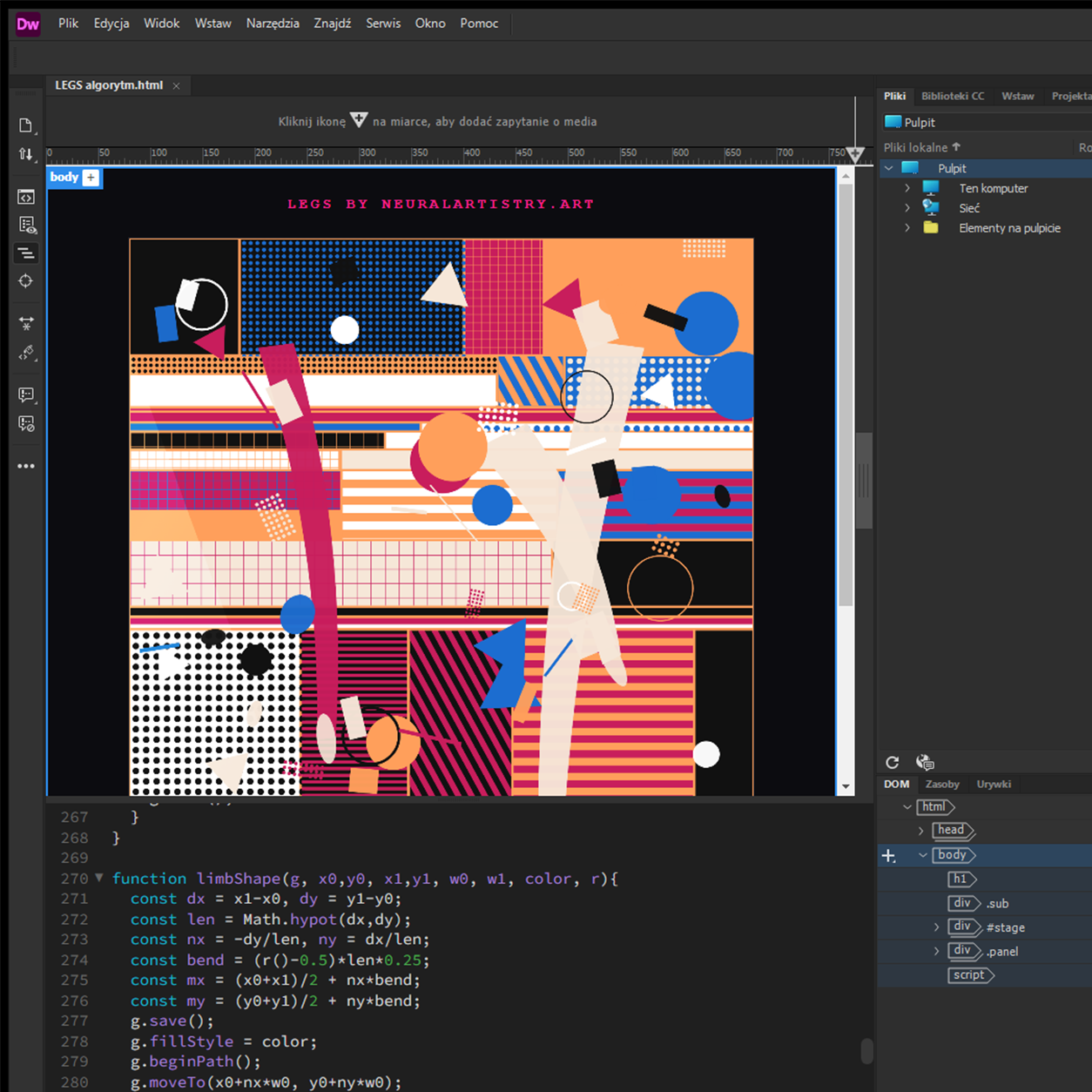Select the script element in DOM

(x=971, y=975)
